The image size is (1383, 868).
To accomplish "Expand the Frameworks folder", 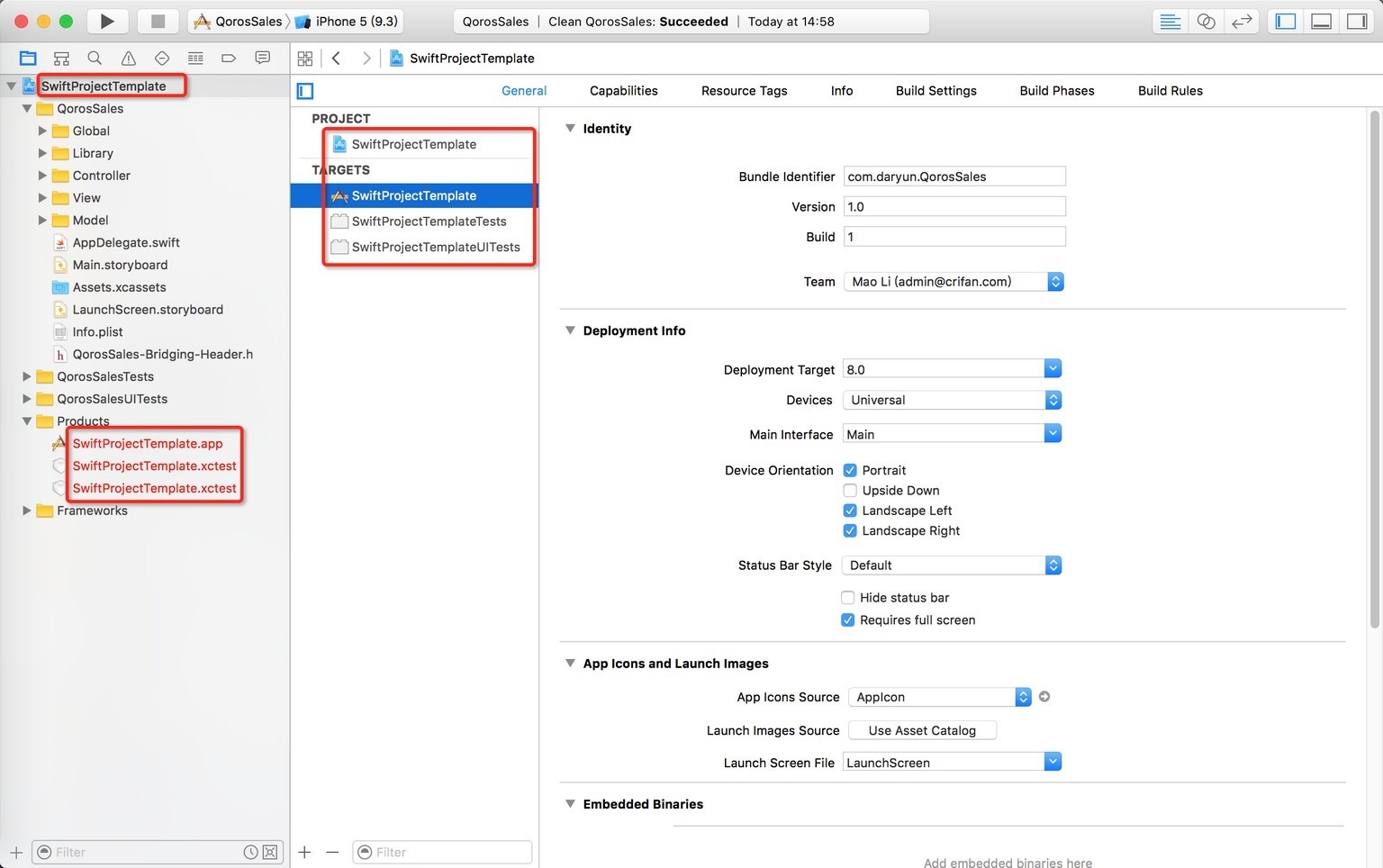I will point(27,511).
